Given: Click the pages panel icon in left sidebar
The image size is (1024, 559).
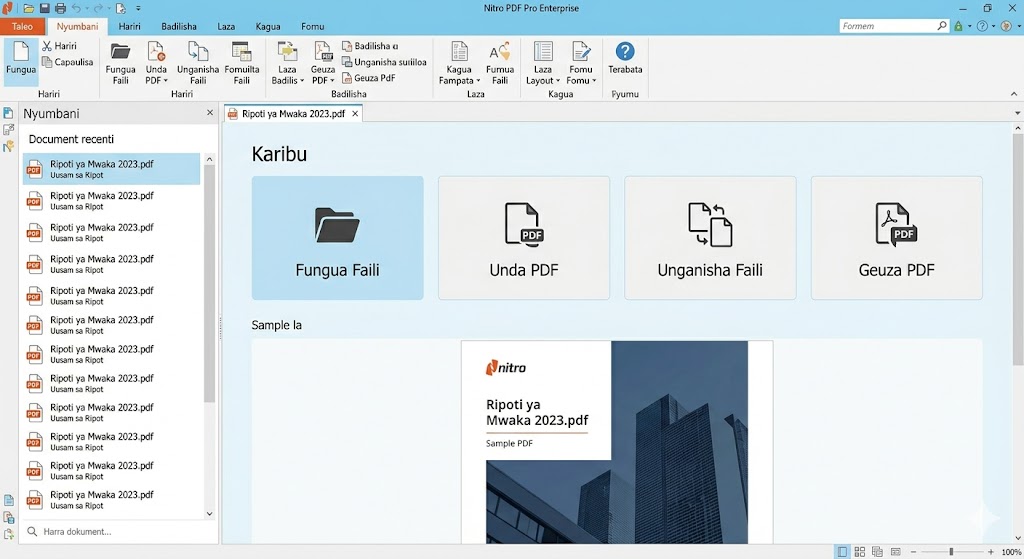Looking at the screenshot, I should click(x=8, y=113).
